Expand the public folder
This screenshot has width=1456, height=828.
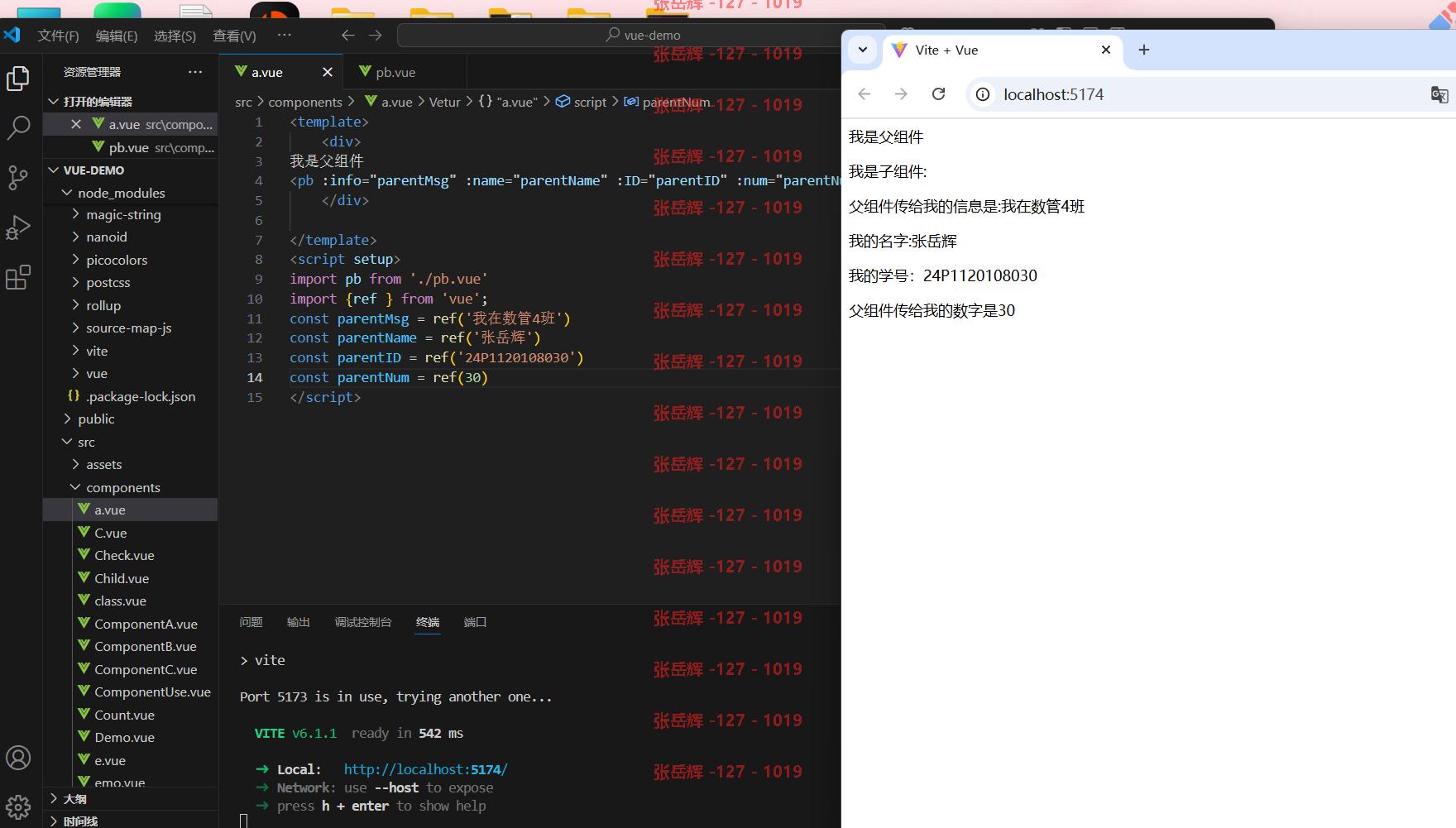click(68, 419)
